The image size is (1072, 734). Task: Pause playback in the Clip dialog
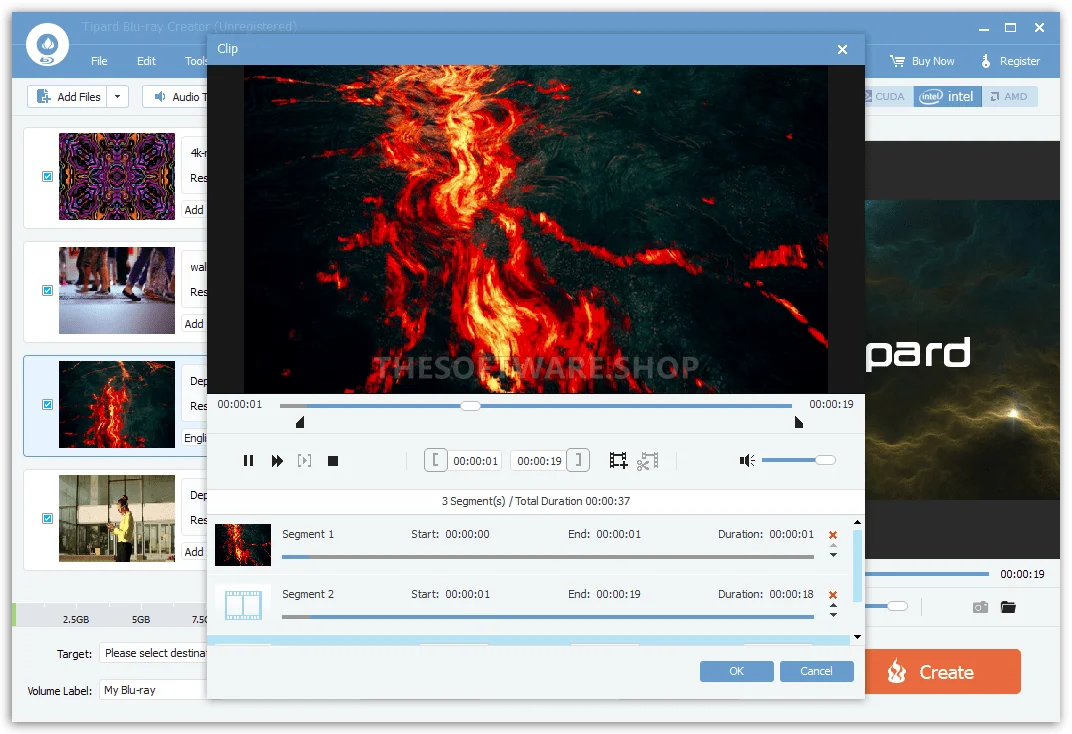tap(248, 461)
